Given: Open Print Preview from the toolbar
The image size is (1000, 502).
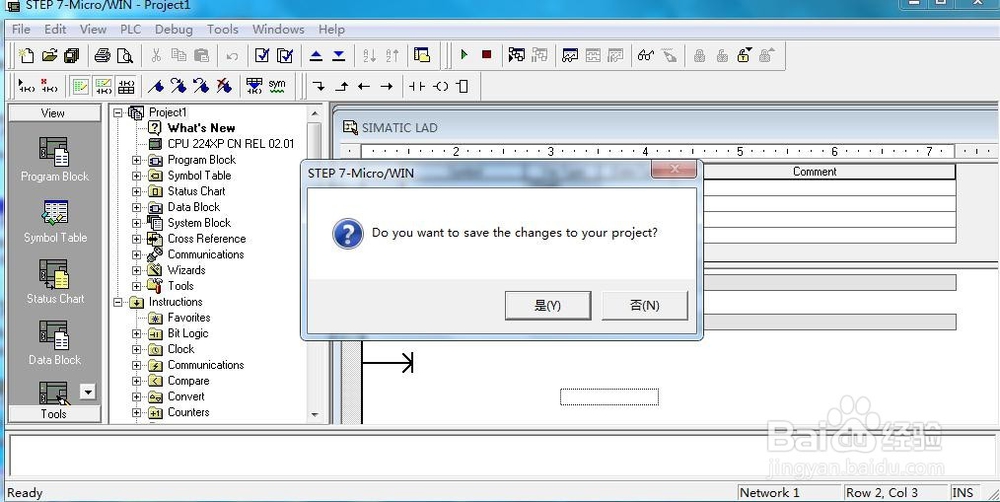Looking at the screenshot, I should click(x=125, y=55).
